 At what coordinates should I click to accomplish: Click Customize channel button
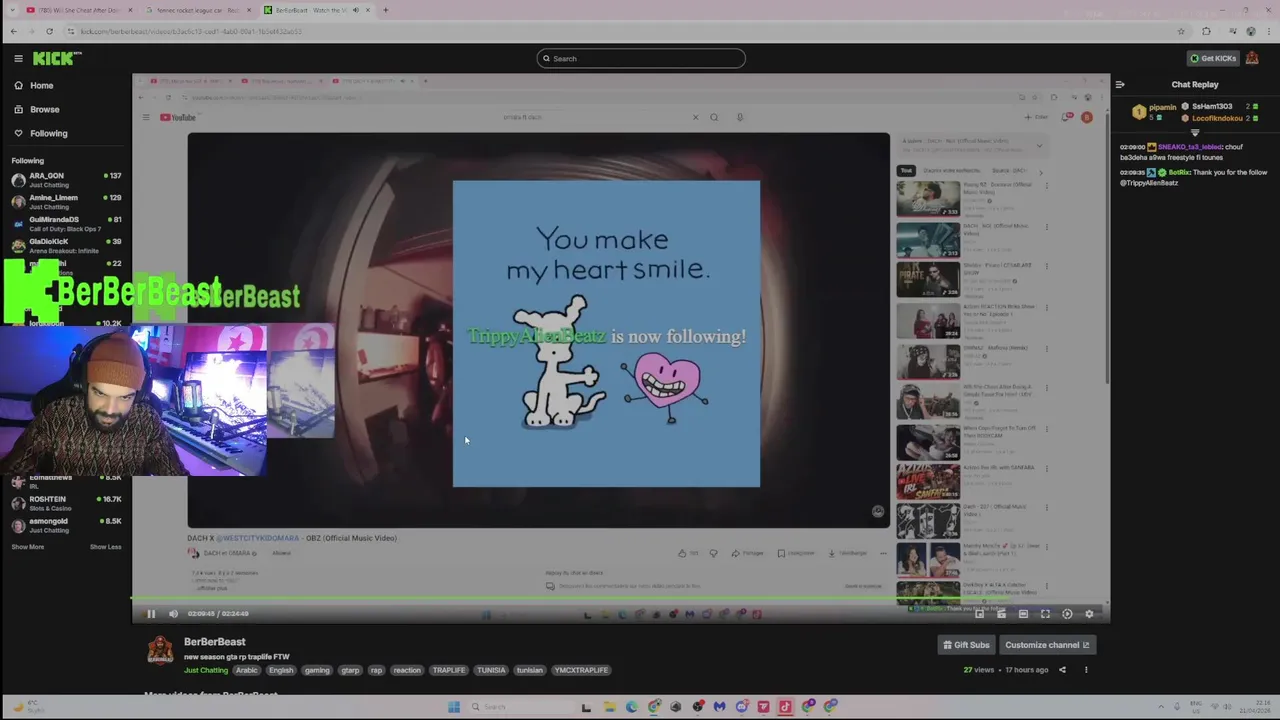[1047, 645]
